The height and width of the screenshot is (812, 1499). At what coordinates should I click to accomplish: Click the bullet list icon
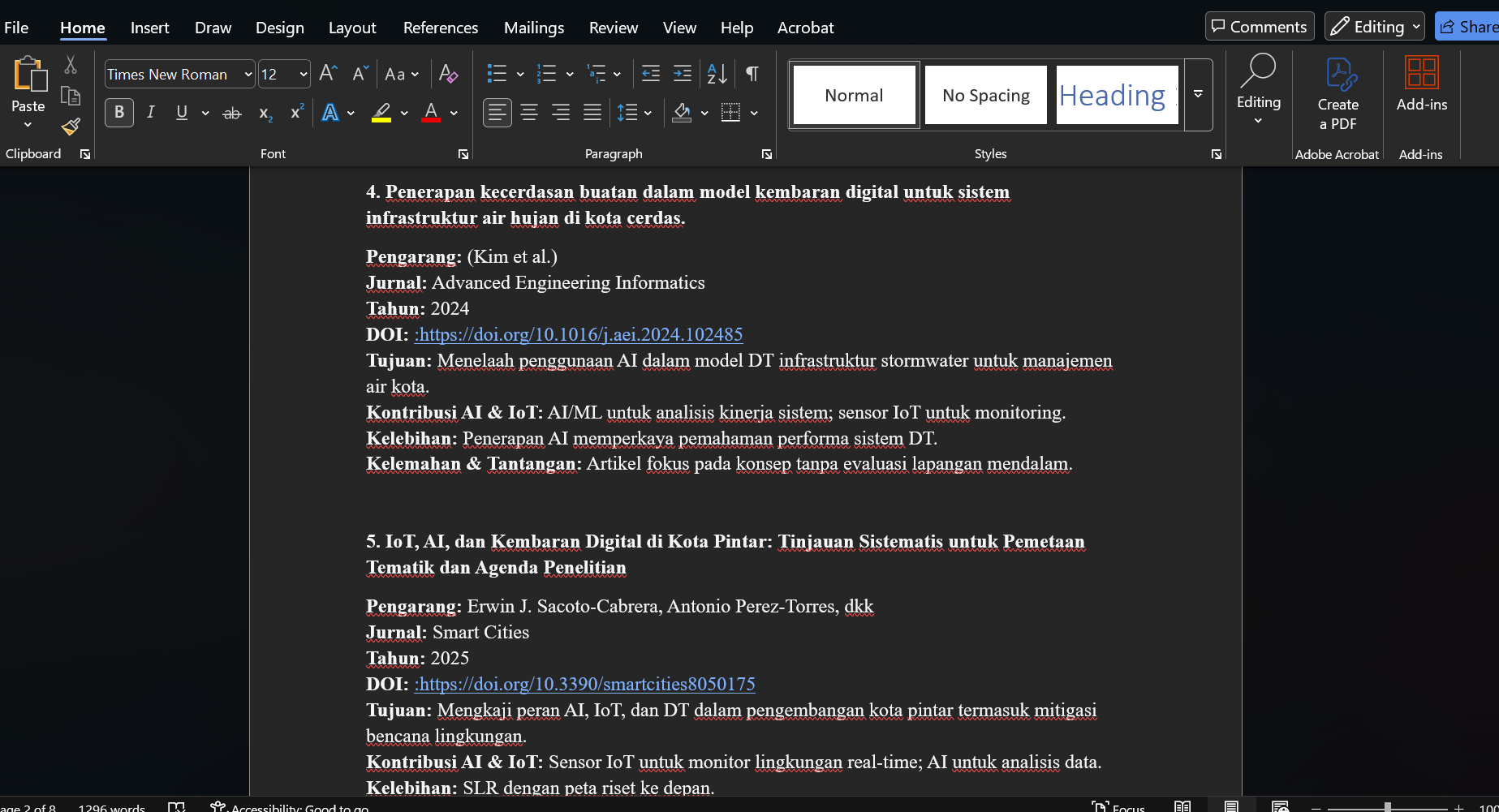point(497,74)
